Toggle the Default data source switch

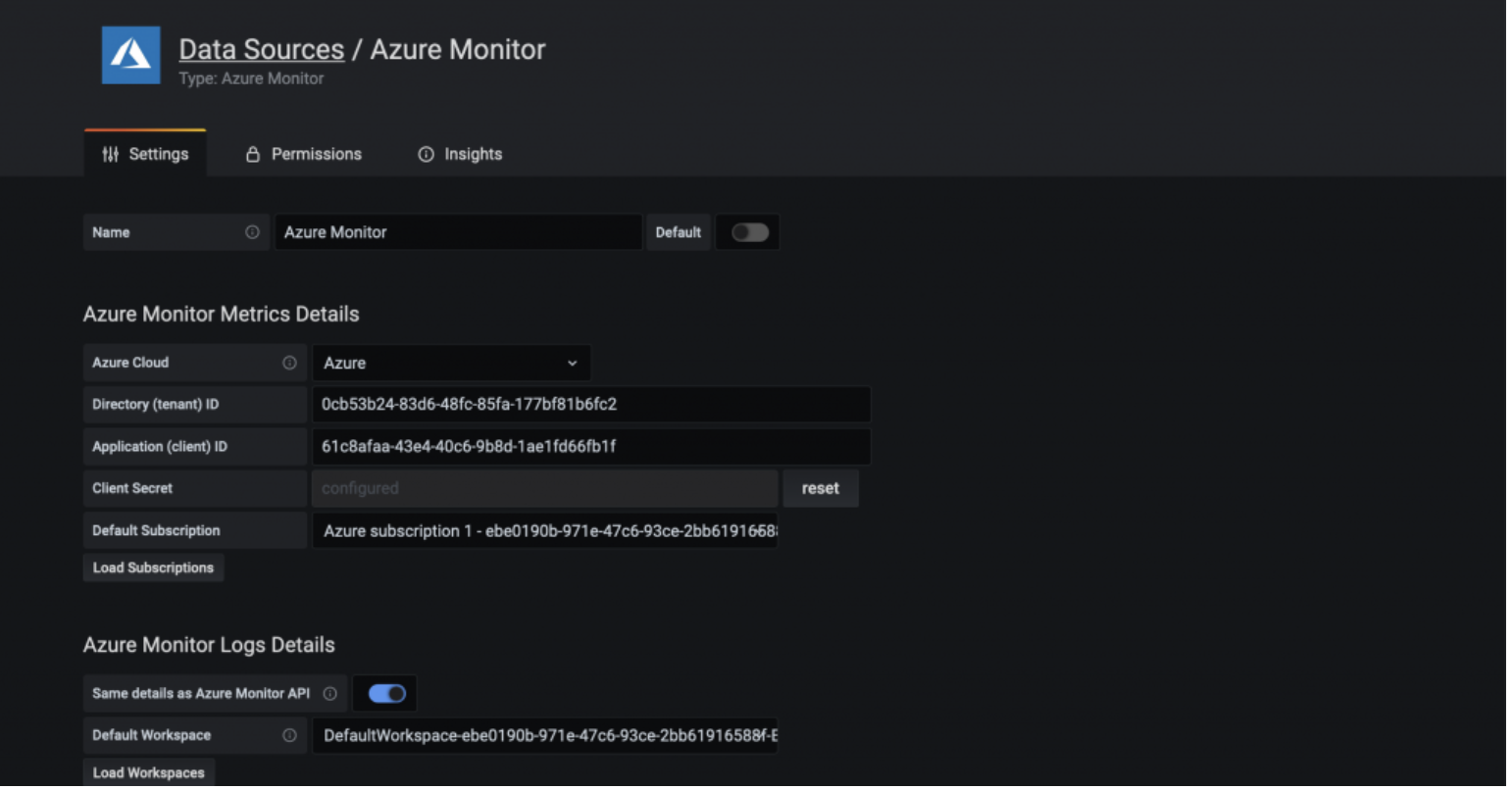(x=749, y=232)
